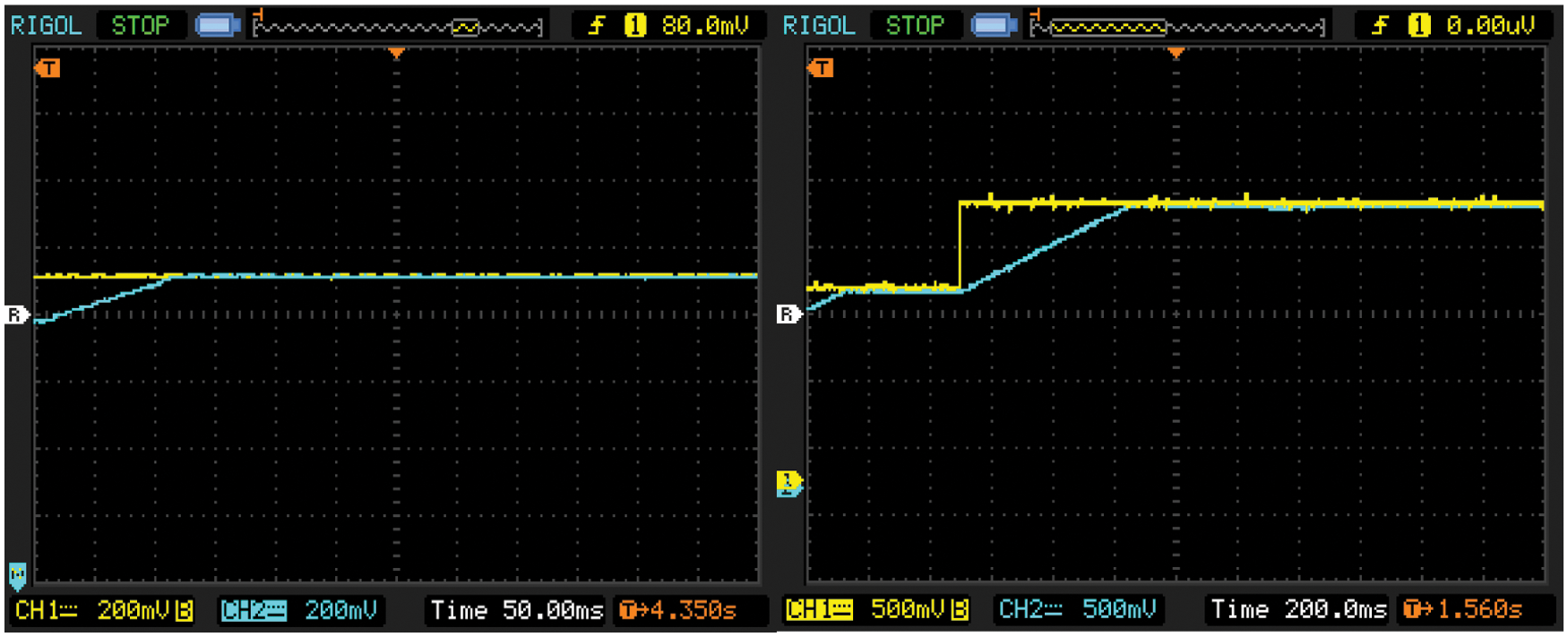Select the highlighted CH1 label on the right scope

[819, 610]
